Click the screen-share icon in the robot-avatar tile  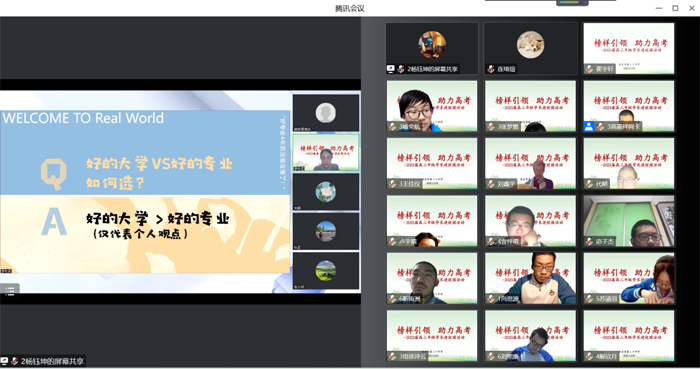pos(391,69)
